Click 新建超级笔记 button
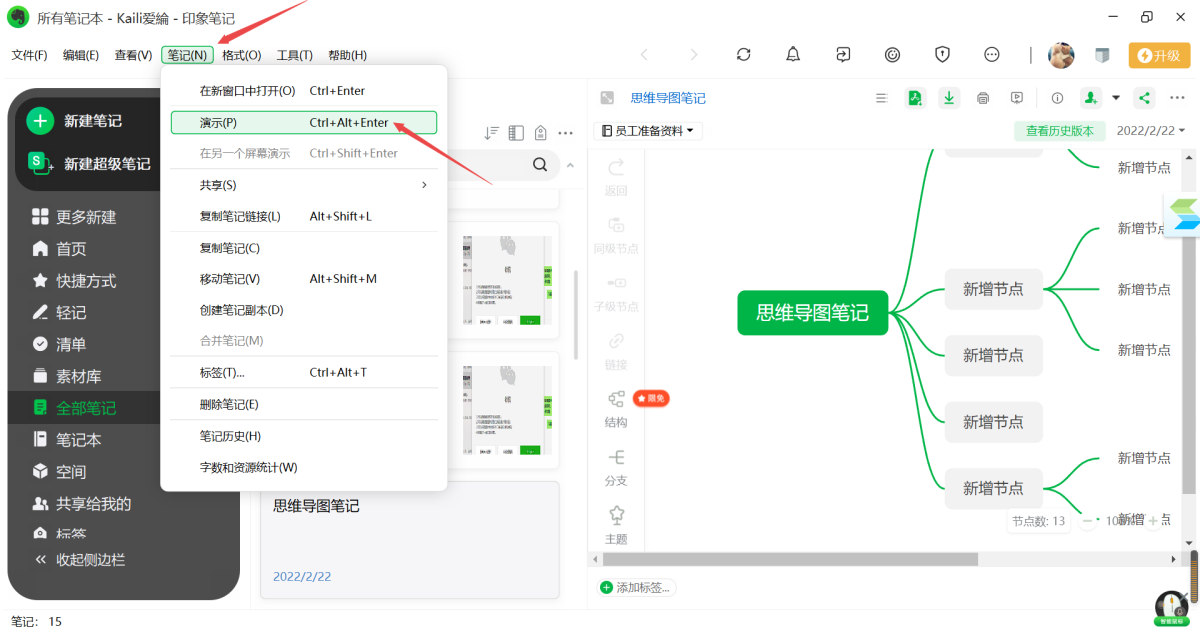 (90, 163)
